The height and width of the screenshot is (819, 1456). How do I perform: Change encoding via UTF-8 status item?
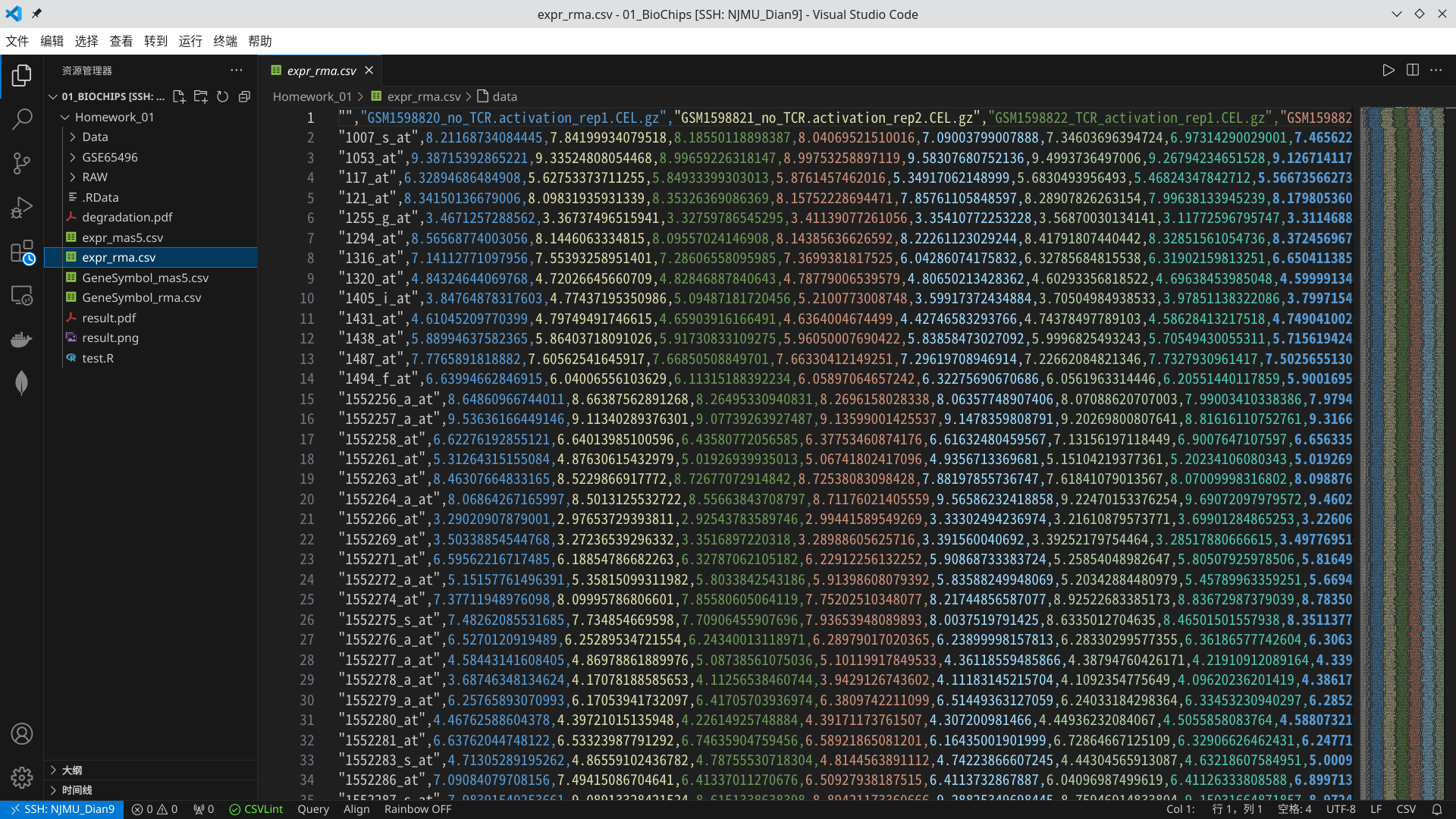click(1341, 809)
